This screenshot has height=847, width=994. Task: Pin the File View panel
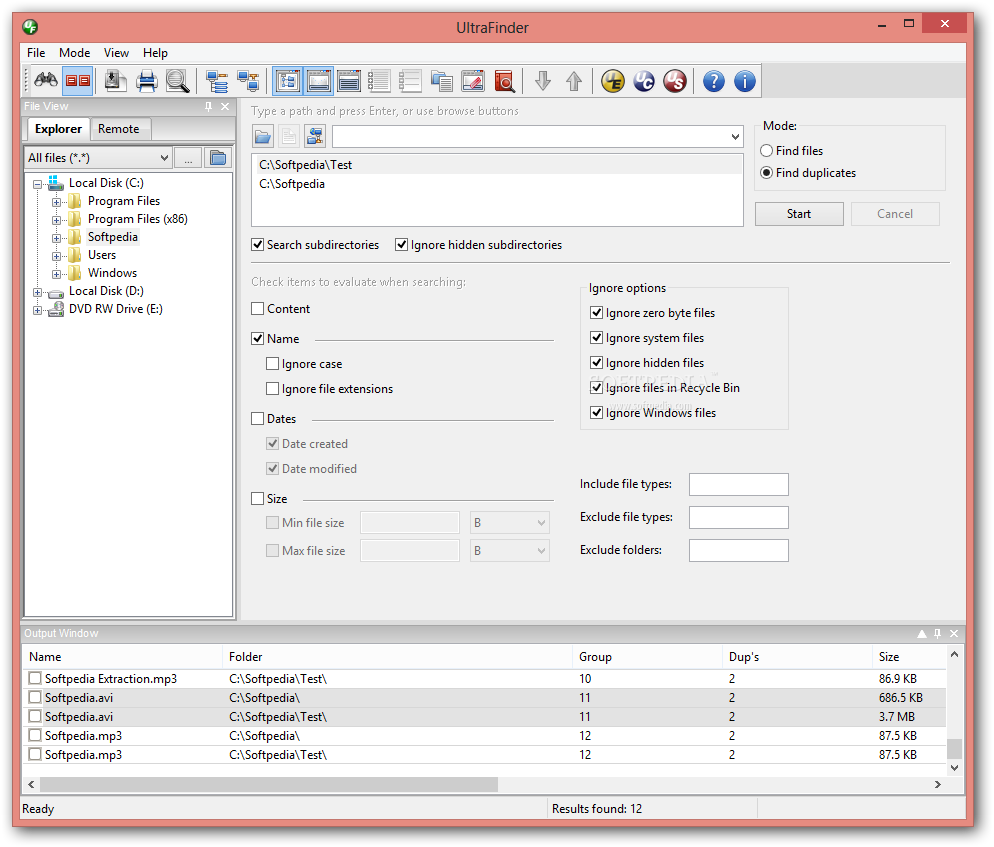click(x=209, y=107)
